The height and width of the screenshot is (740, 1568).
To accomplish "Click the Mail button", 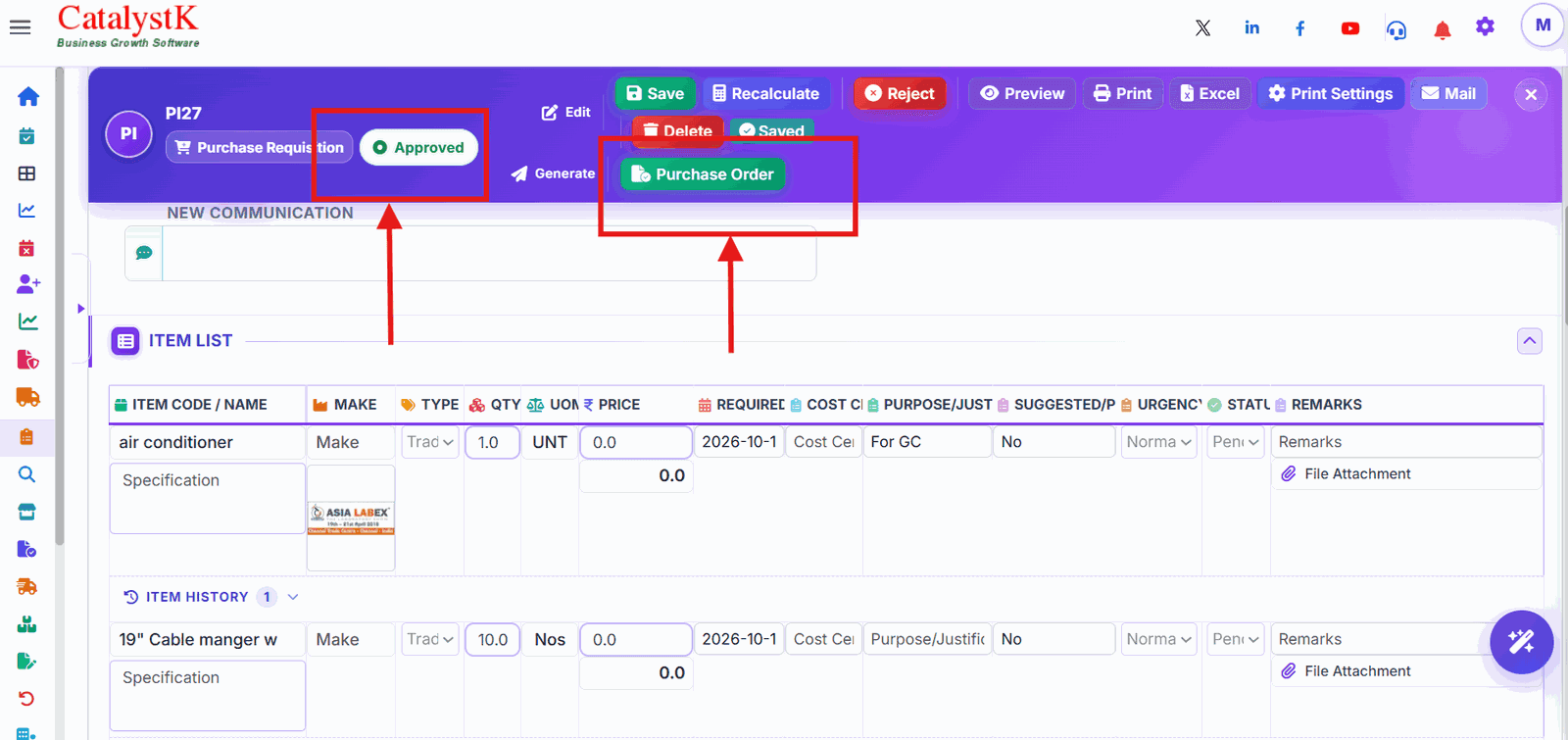I will pos(1448,93).
